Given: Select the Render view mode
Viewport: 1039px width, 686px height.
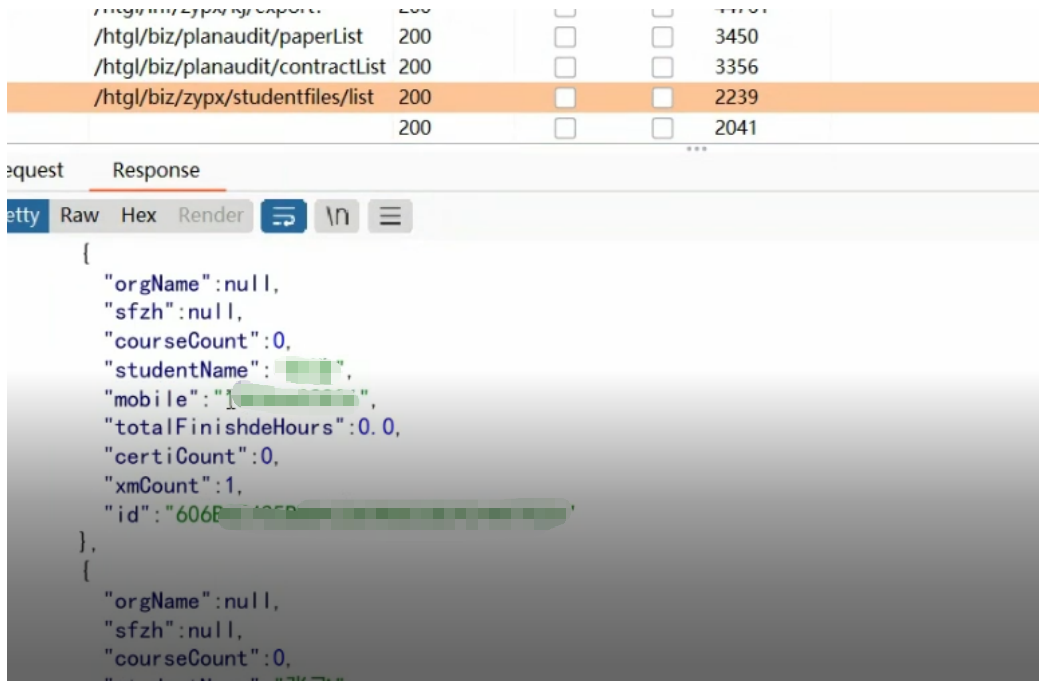Looking at the screenshot, I should 211,216.
